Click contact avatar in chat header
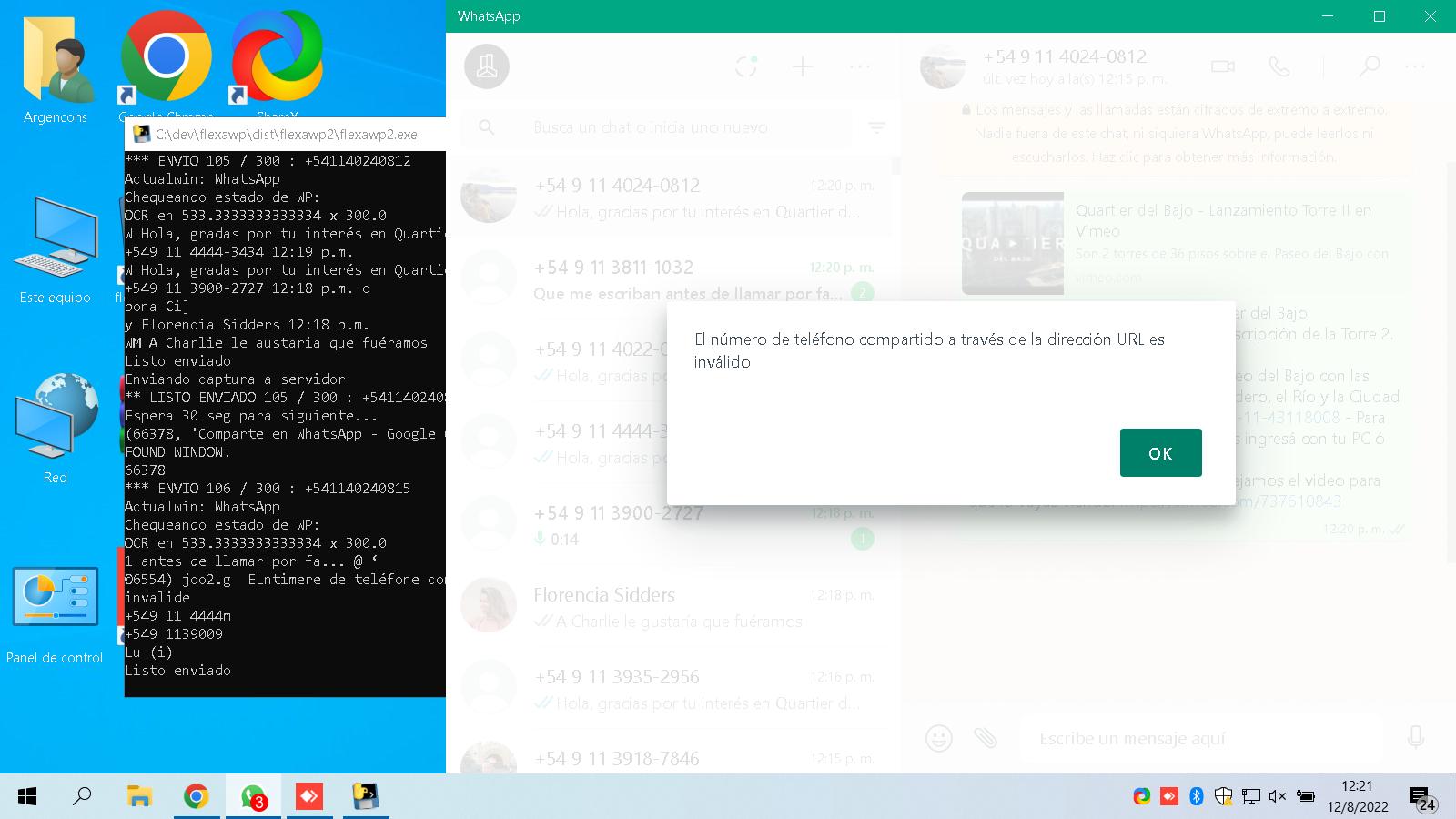The height and width of the screenshot is (819, 1456). [943, 66]
